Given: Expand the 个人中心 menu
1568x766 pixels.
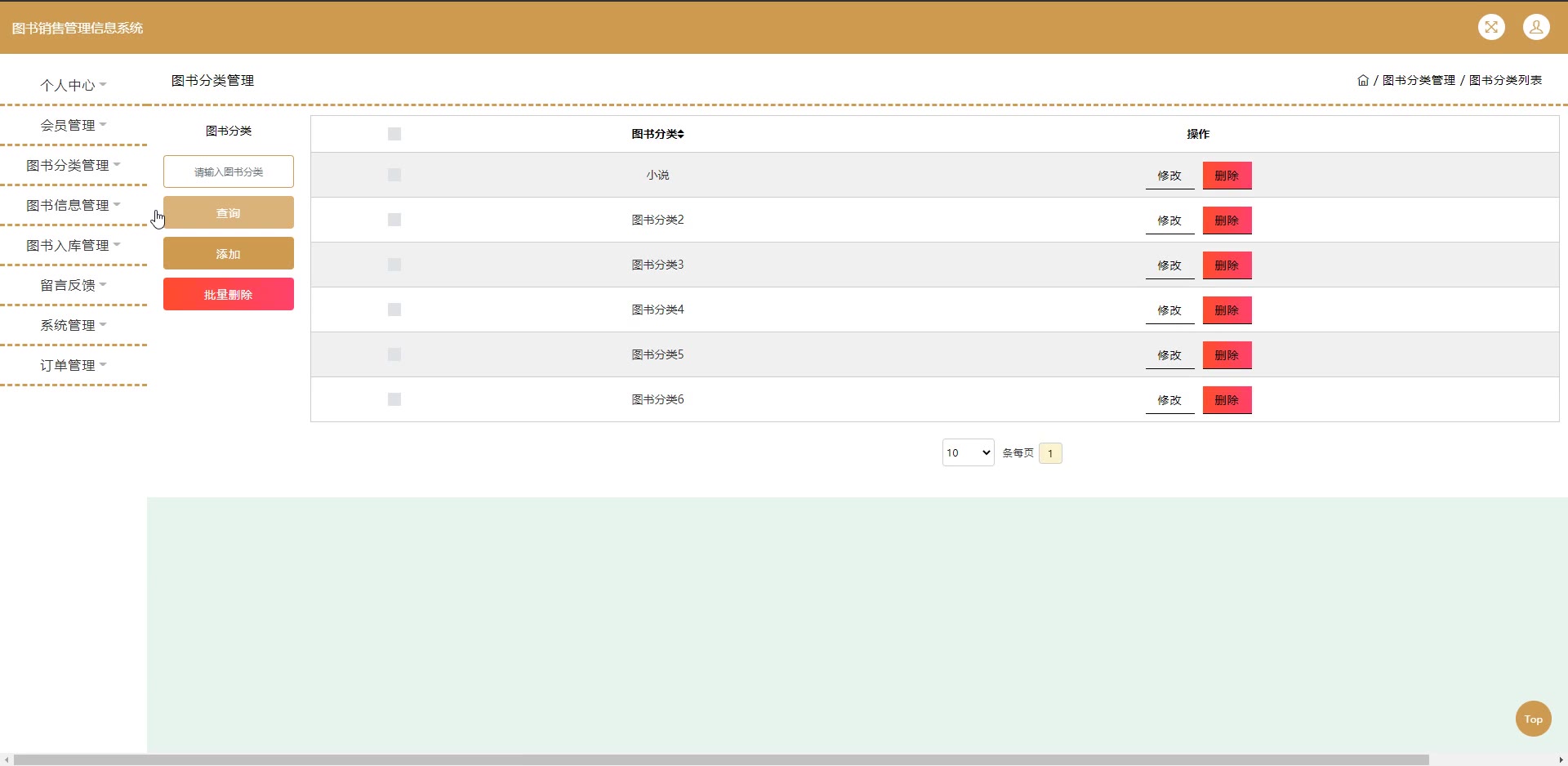Looking at the screenshot, I should (x=73, y=85).
